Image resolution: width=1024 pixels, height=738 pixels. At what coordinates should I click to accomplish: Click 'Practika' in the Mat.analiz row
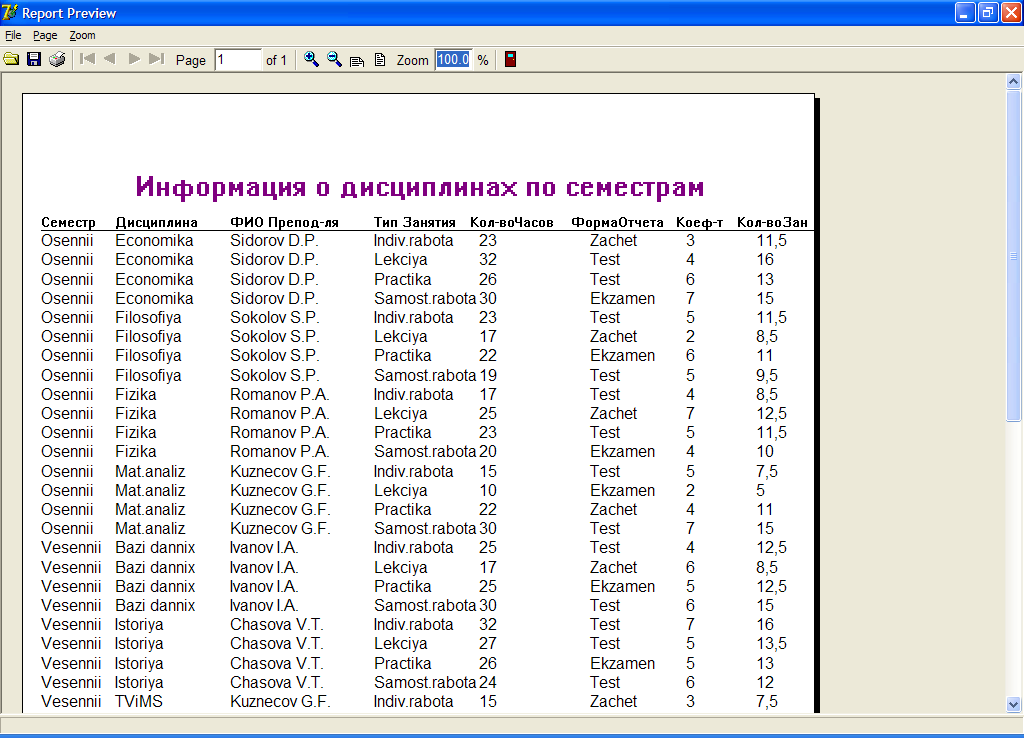tap(402, 509)
